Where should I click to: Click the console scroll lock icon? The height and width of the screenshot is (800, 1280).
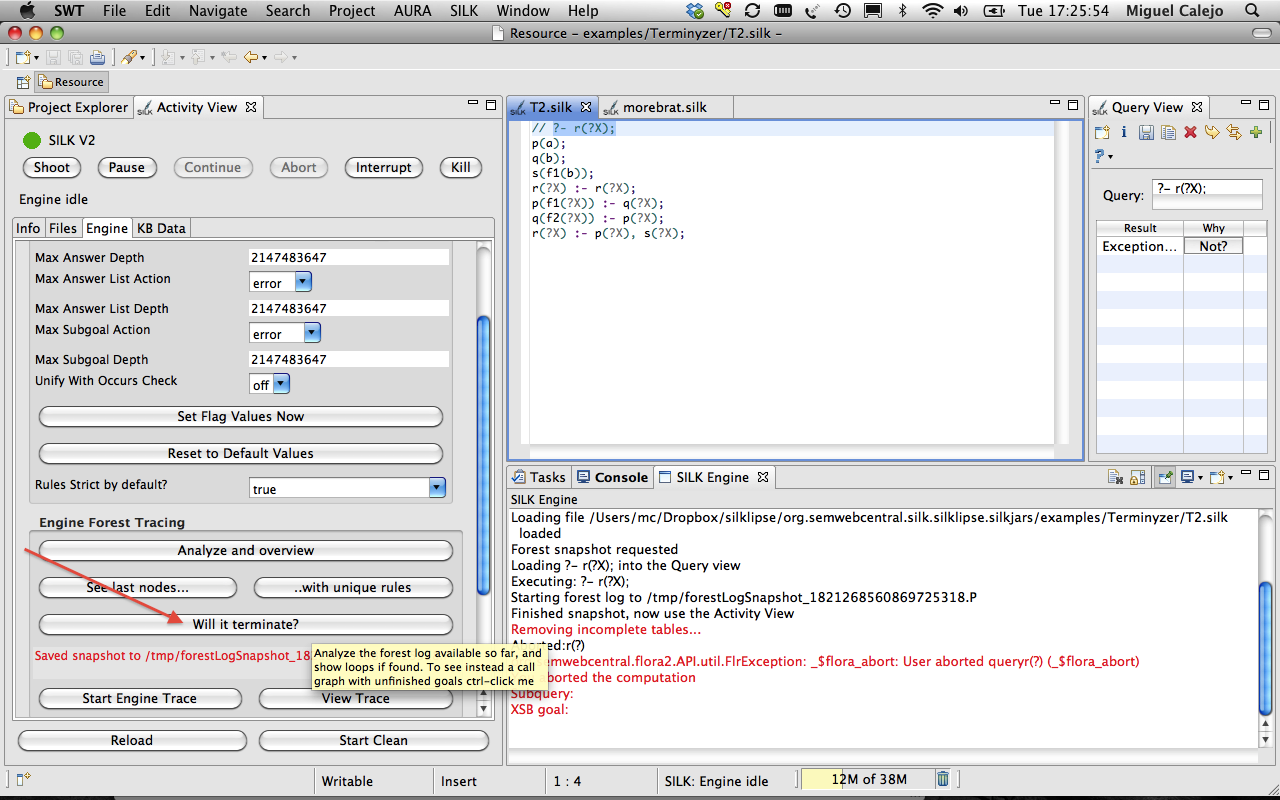(x=1137, y=478)
